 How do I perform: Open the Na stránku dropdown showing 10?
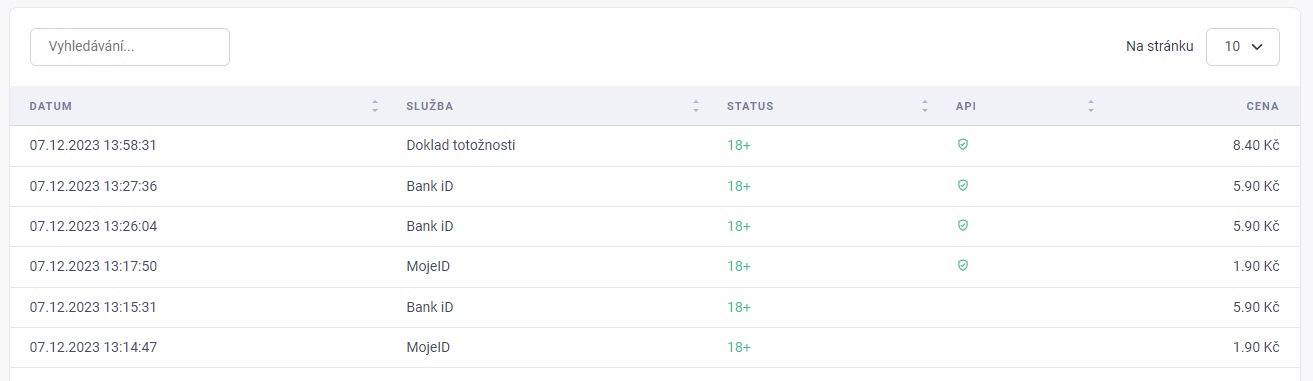1243,47
